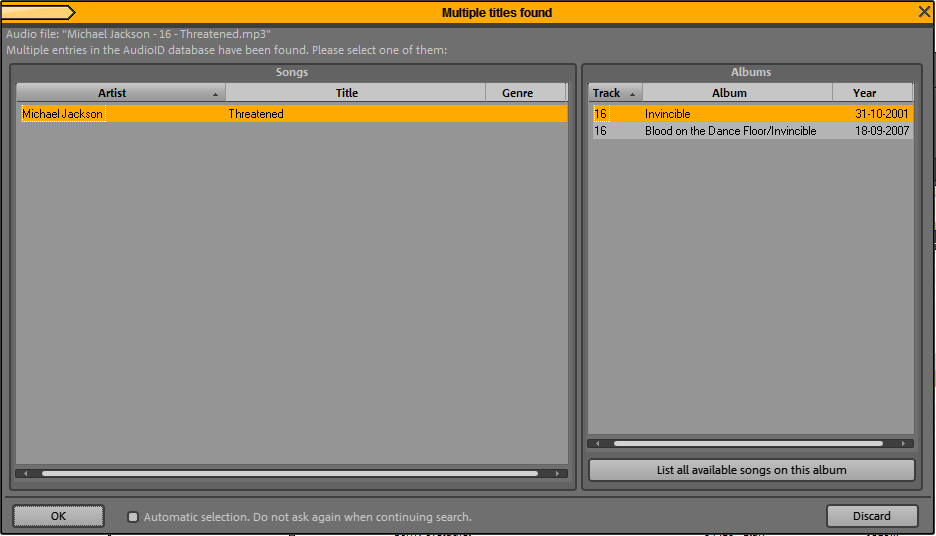List all available songs on this album
936x536 pixels.
tap(752, 470)
